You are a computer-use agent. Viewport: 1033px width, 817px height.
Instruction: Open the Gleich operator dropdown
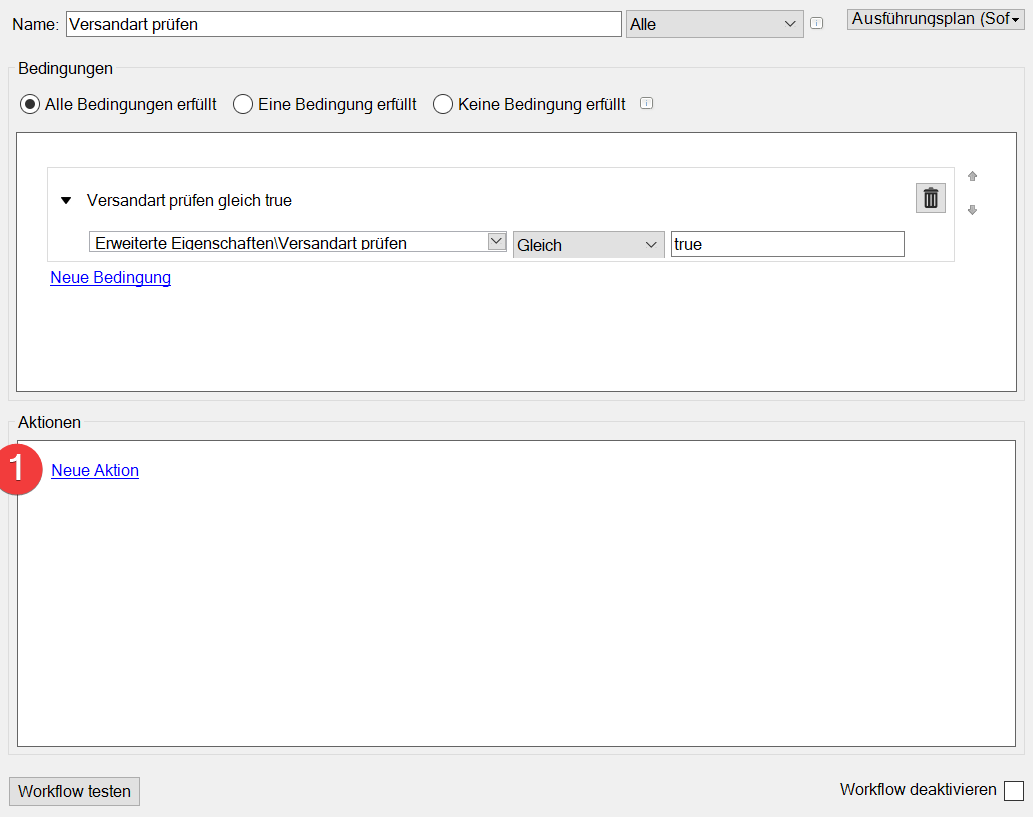pos(588,245)
